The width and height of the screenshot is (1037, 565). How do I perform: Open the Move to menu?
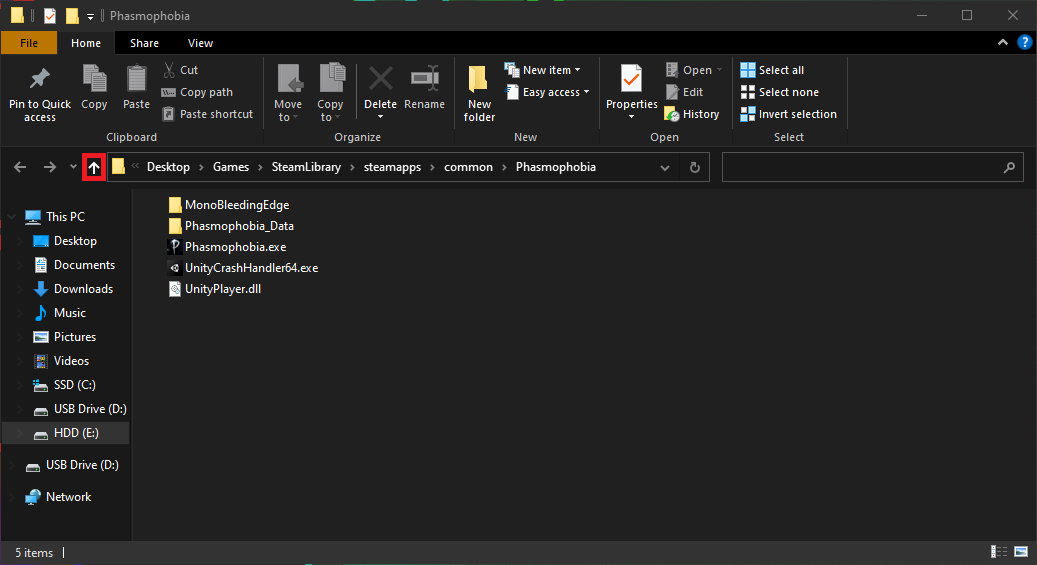pos(288,93)
